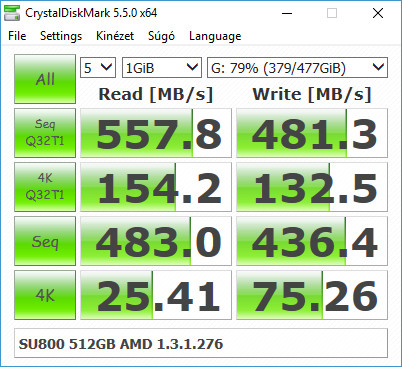
Task: Minimize the CrystalDiskMark window
Action: tap(287, 13)
